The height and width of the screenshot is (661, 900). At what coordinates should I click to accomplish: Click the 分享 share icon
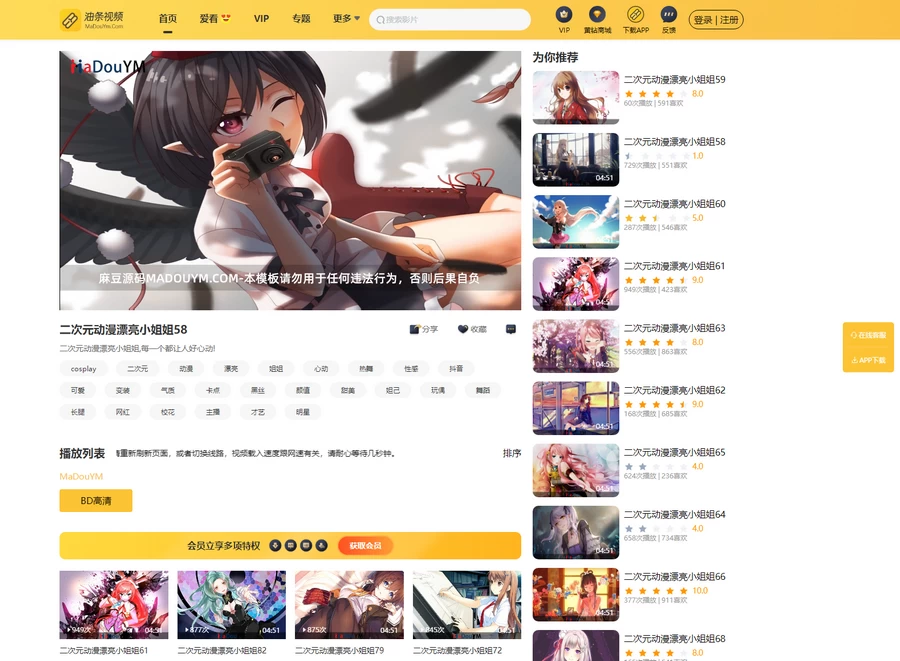(414, 329)
